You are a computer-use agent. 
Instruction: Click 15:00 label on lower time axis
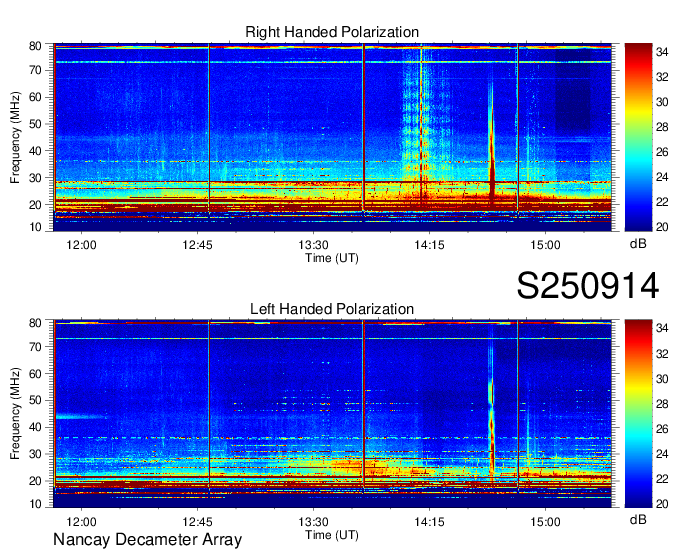545,521
